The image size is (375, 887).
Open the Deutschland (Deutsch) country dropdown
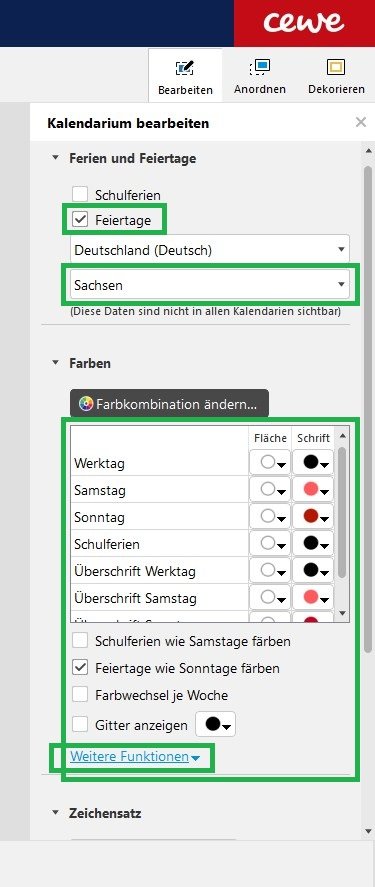point(210,249)
